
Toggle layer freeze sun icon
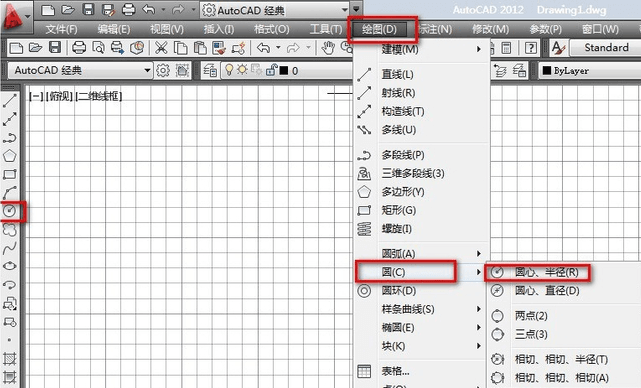pos(242,70)
